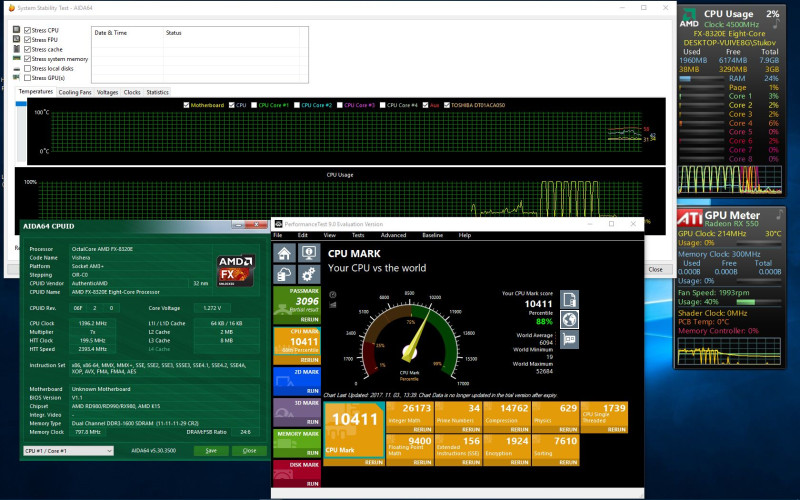The image size is (800, 500).
Task: Select the 2D MARK tile
Action: 297,381
